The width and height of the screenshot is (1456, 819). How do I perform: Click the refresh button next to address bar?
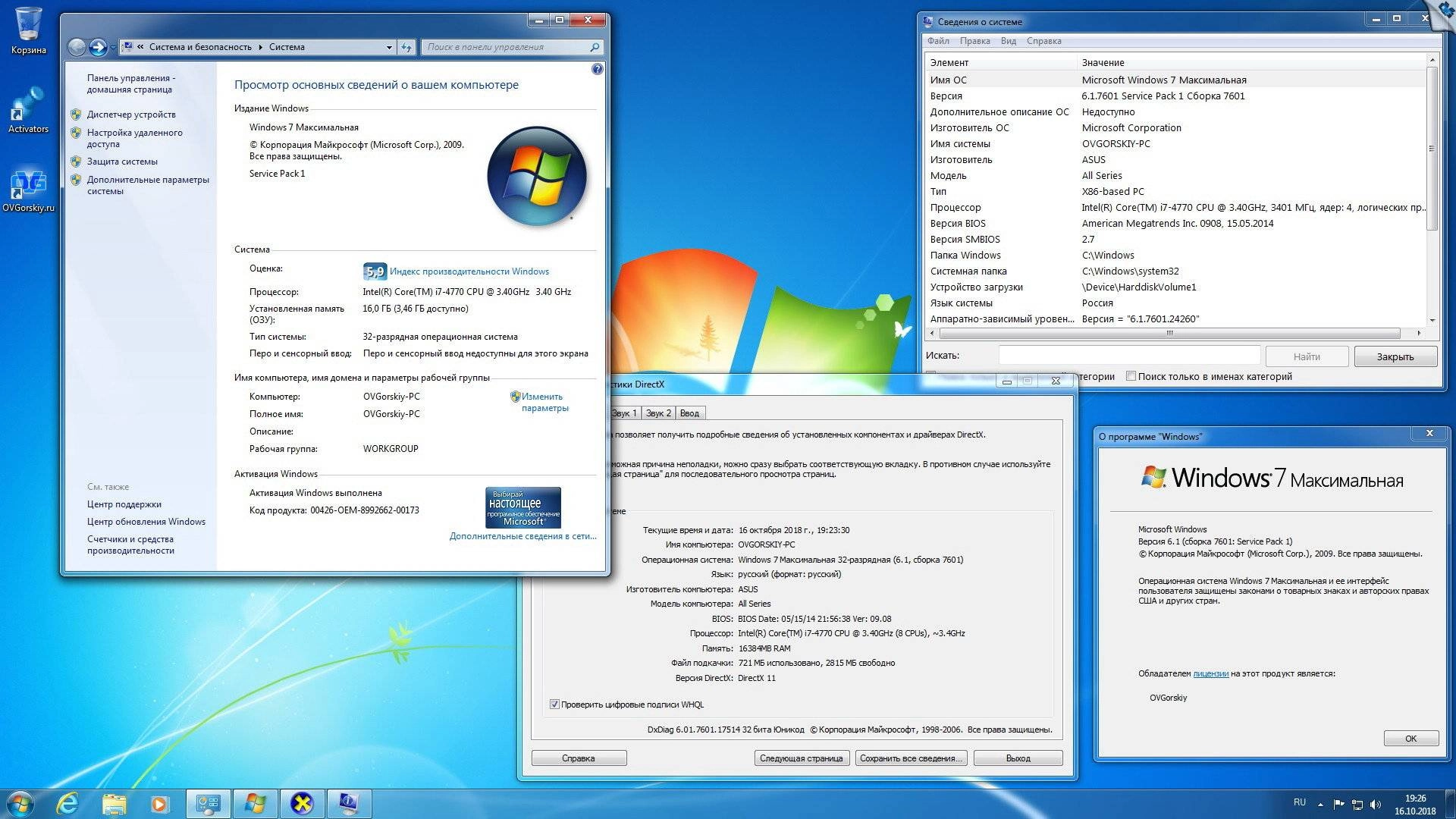click(406, 47)
